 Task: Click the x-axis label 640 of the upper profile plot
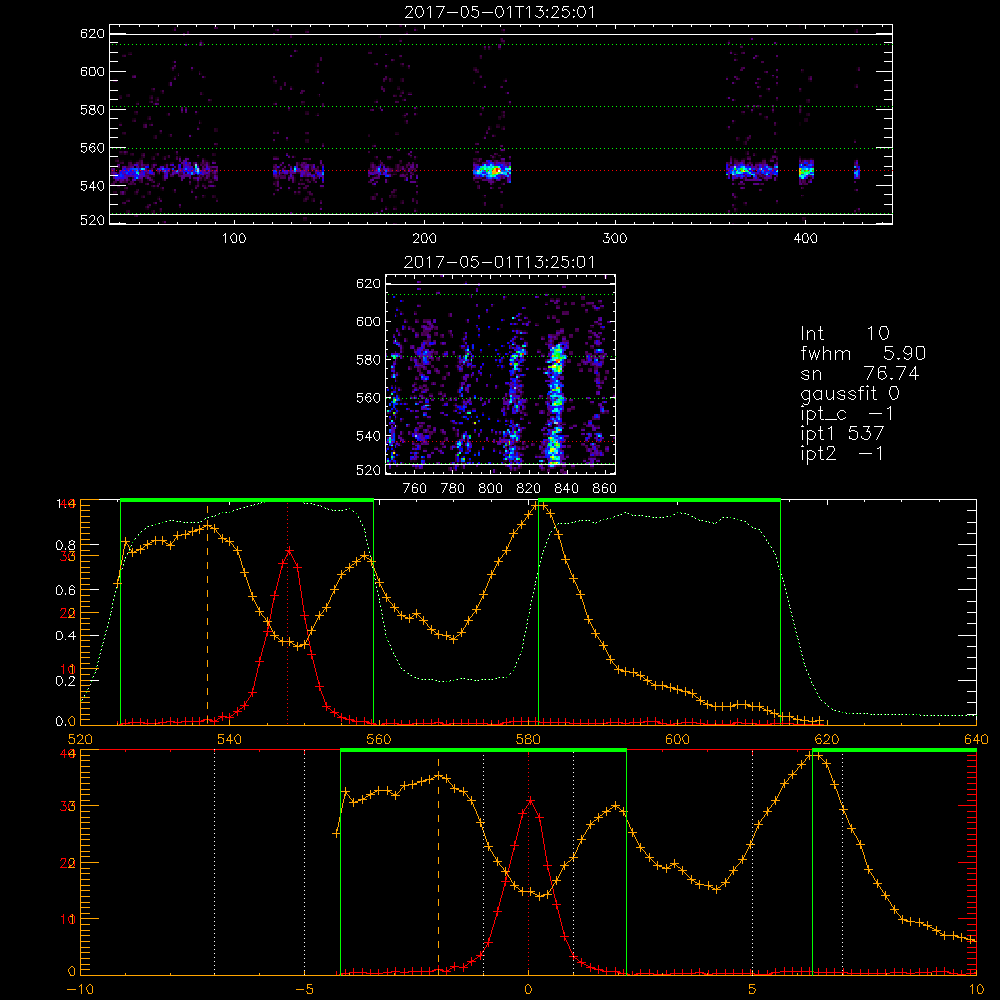pos(976,740)
